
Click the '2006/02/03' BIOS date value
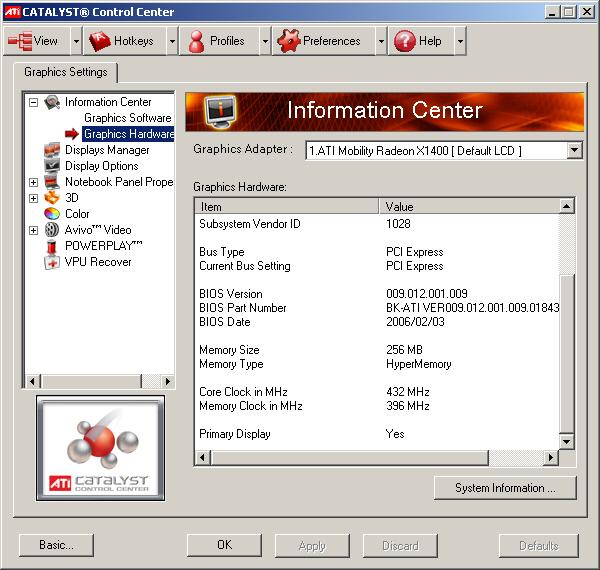point(415,322)
